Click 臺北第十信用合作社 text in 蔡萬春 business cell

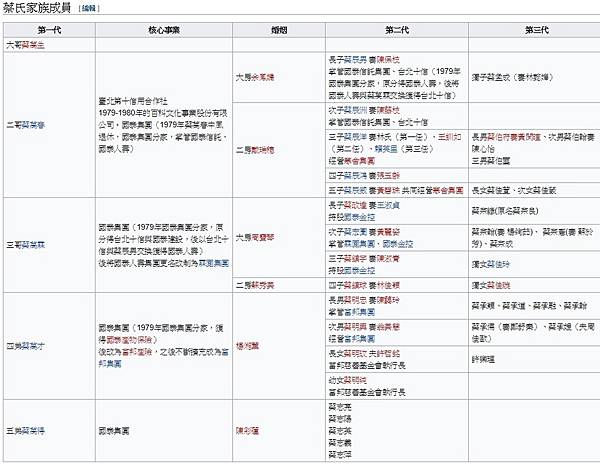[133, 101]
